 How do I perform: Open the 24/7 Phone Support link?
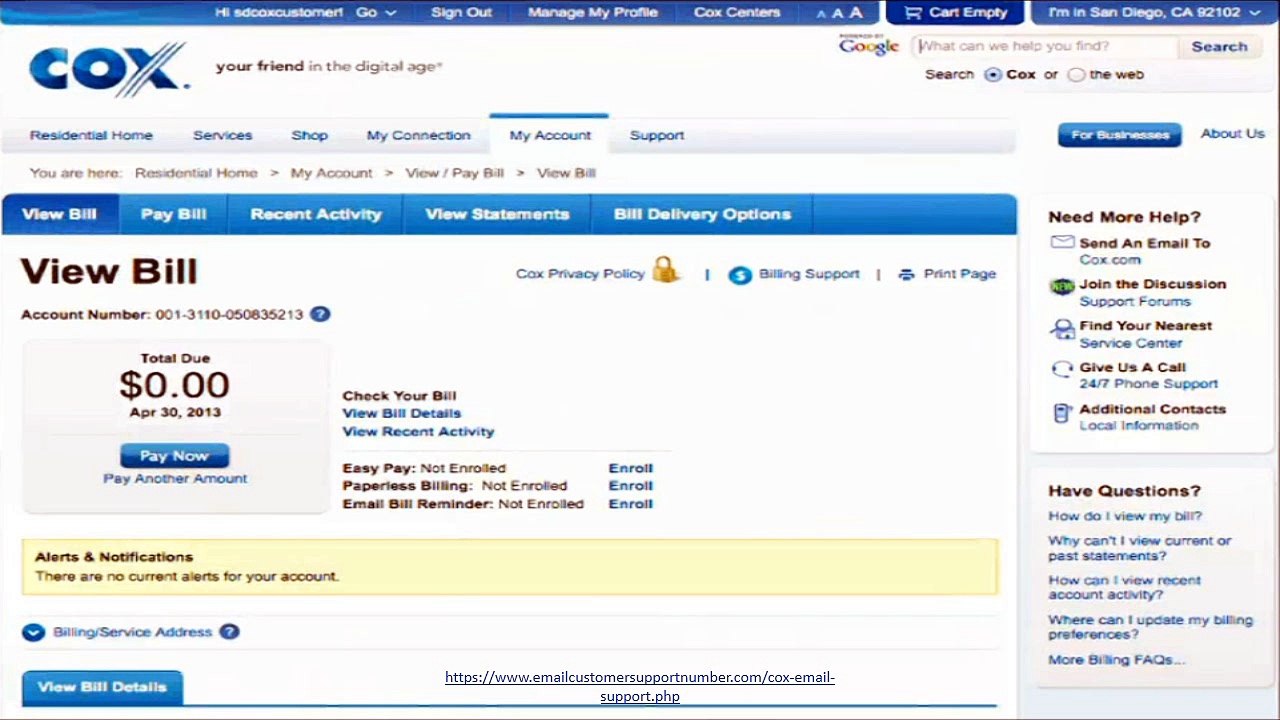coord(1149,384)
